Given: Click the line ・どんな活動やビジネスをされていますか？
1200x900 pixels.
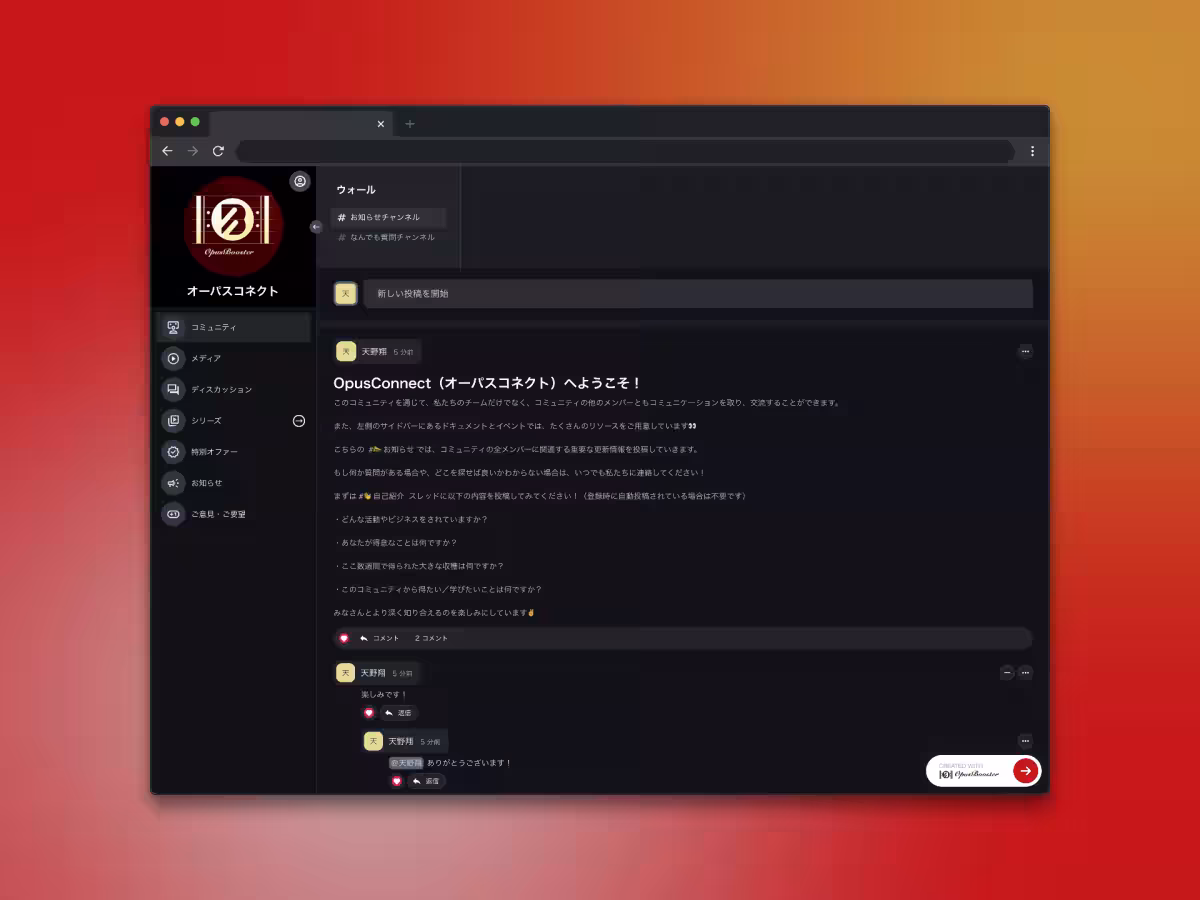Looking at the screenshot, I should click(411, 519).
